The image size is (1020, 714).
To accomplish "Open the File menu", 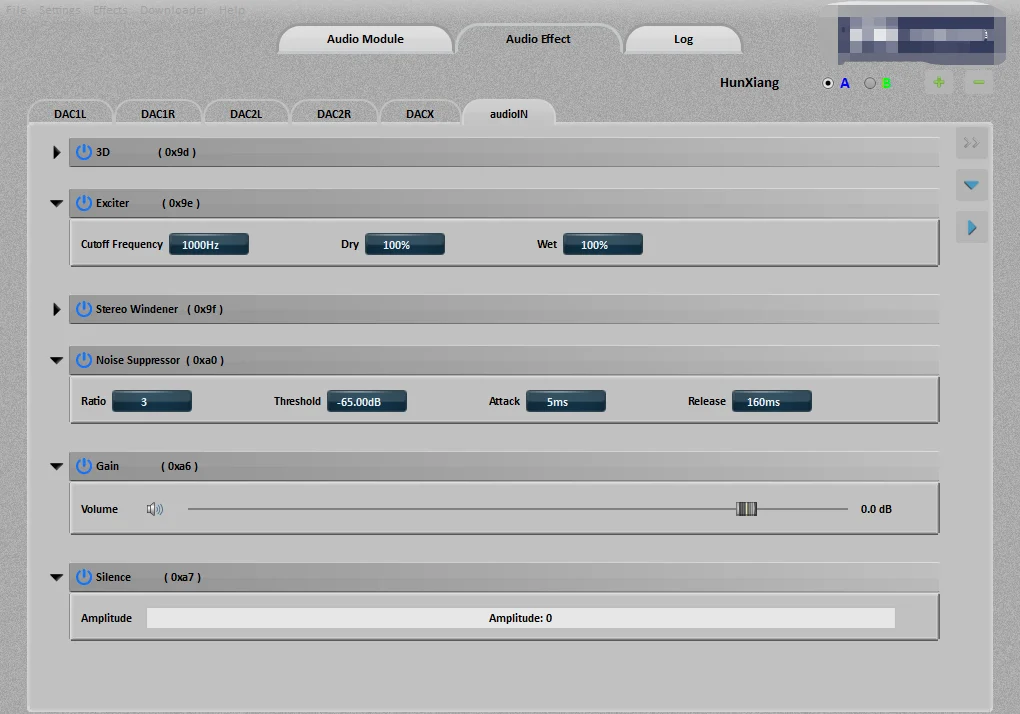I will pyautogui.click(x=16, y=10).
